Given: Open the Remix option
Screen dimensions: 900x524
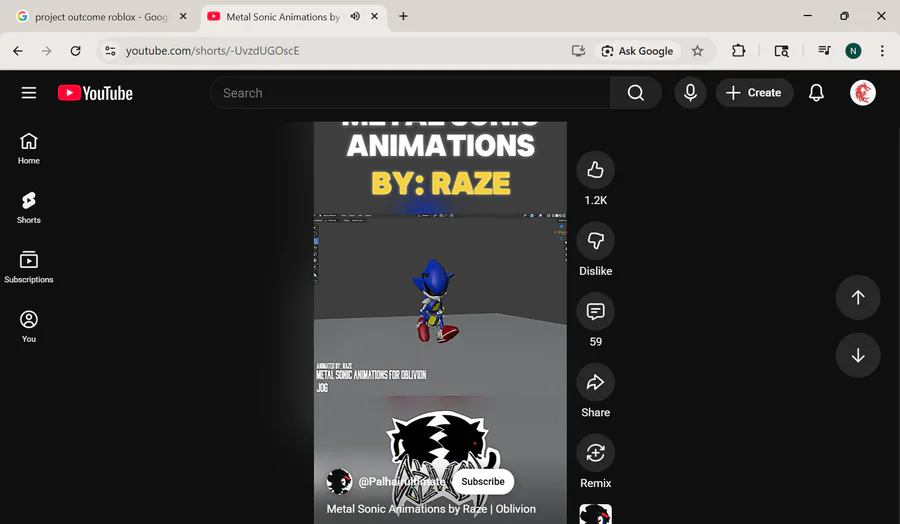Looking at the screenshot, I should pos(595,453).
